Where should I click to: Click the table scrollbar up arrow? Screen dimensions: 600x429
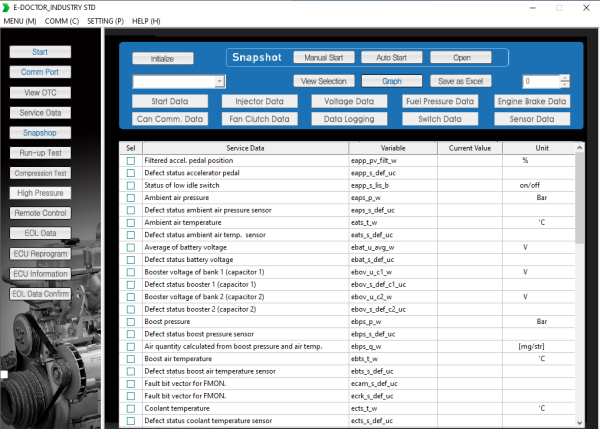click(579, 148)
